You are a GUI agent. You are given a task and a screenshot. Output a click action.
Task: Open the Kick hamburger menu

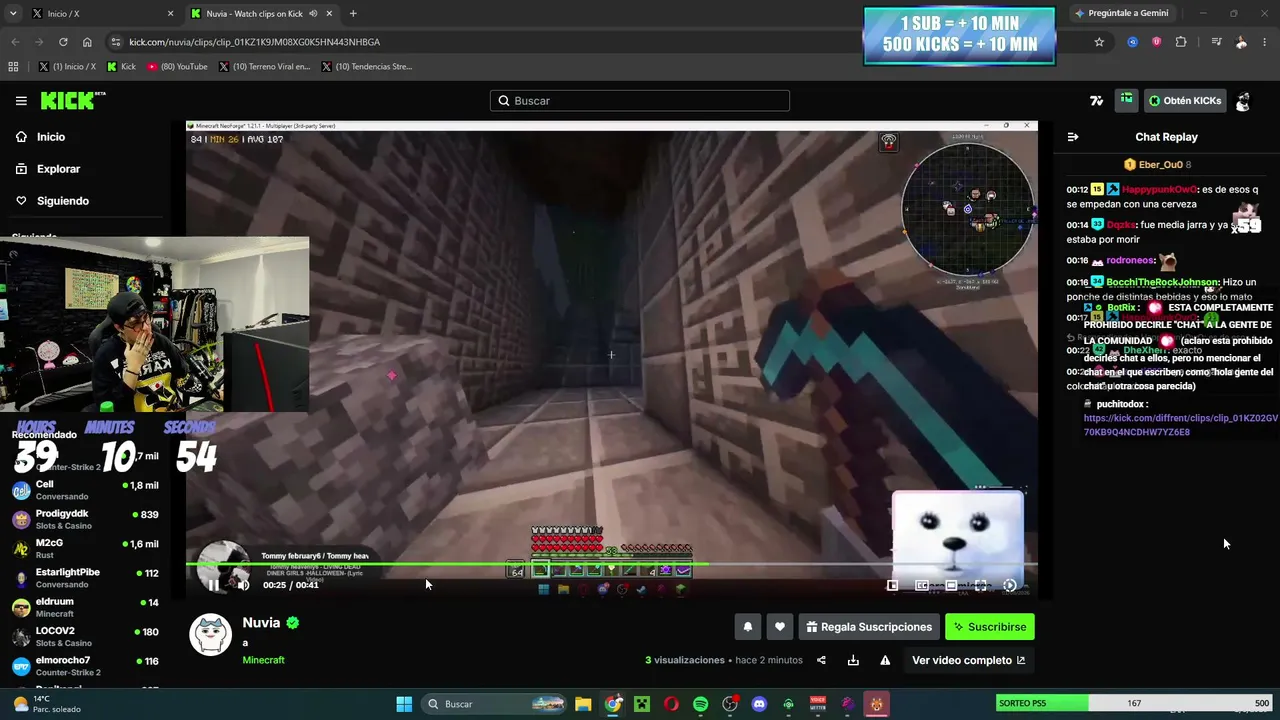pos(21,101)
